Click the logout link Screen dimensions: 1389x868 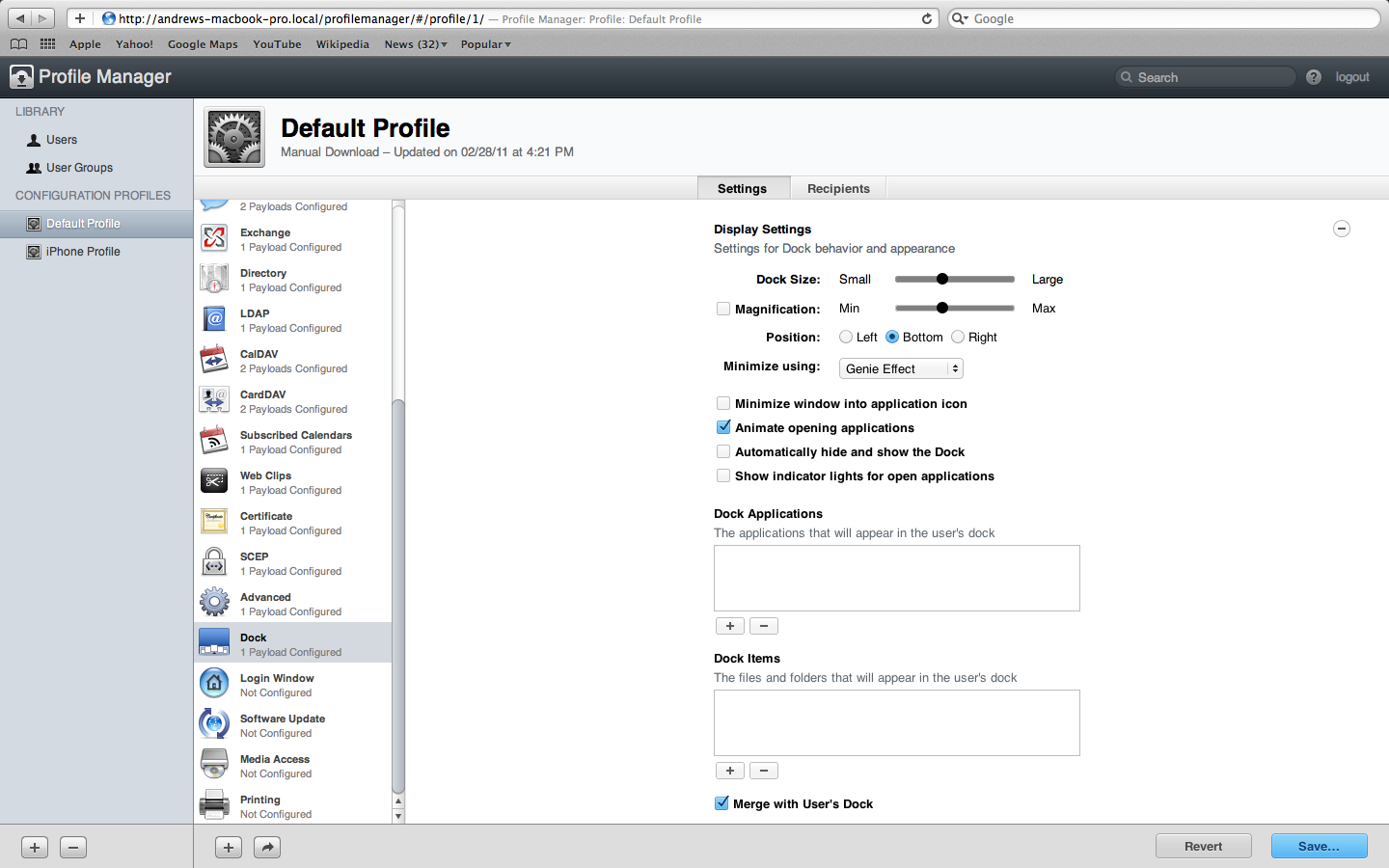[1352, 77]
